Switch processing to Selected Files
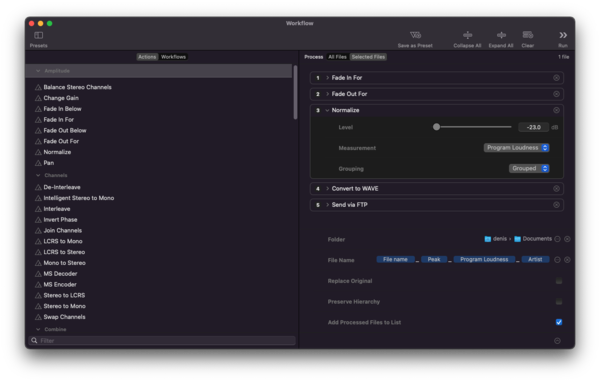600x382 pixels. [368, 57]
